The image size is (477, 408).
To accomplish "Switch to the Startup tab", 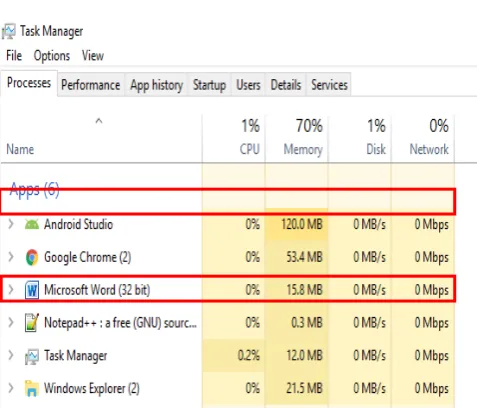I will pos(209,85).
